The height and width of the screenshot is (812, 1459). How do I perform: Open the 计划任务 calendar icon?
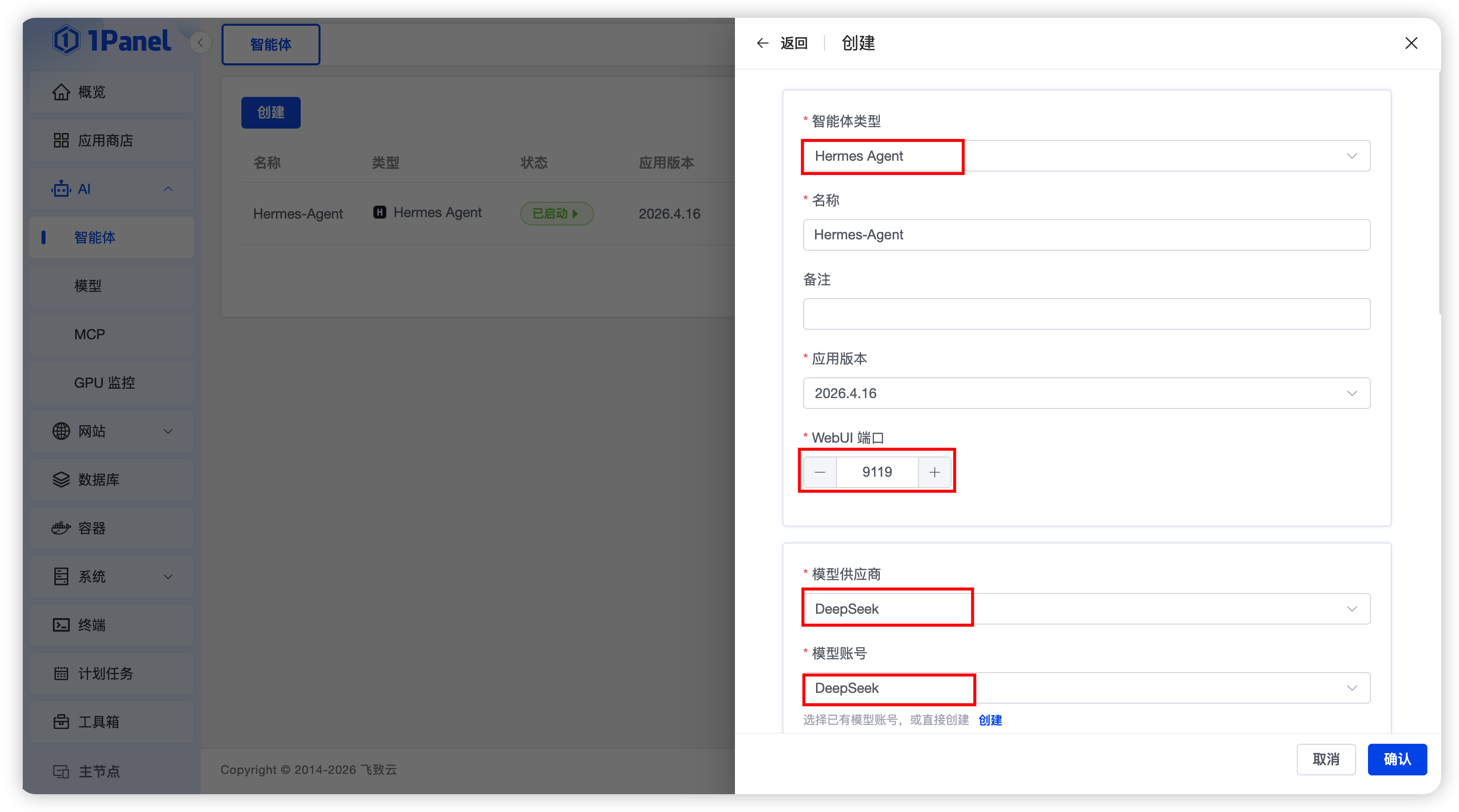[61, 673]
